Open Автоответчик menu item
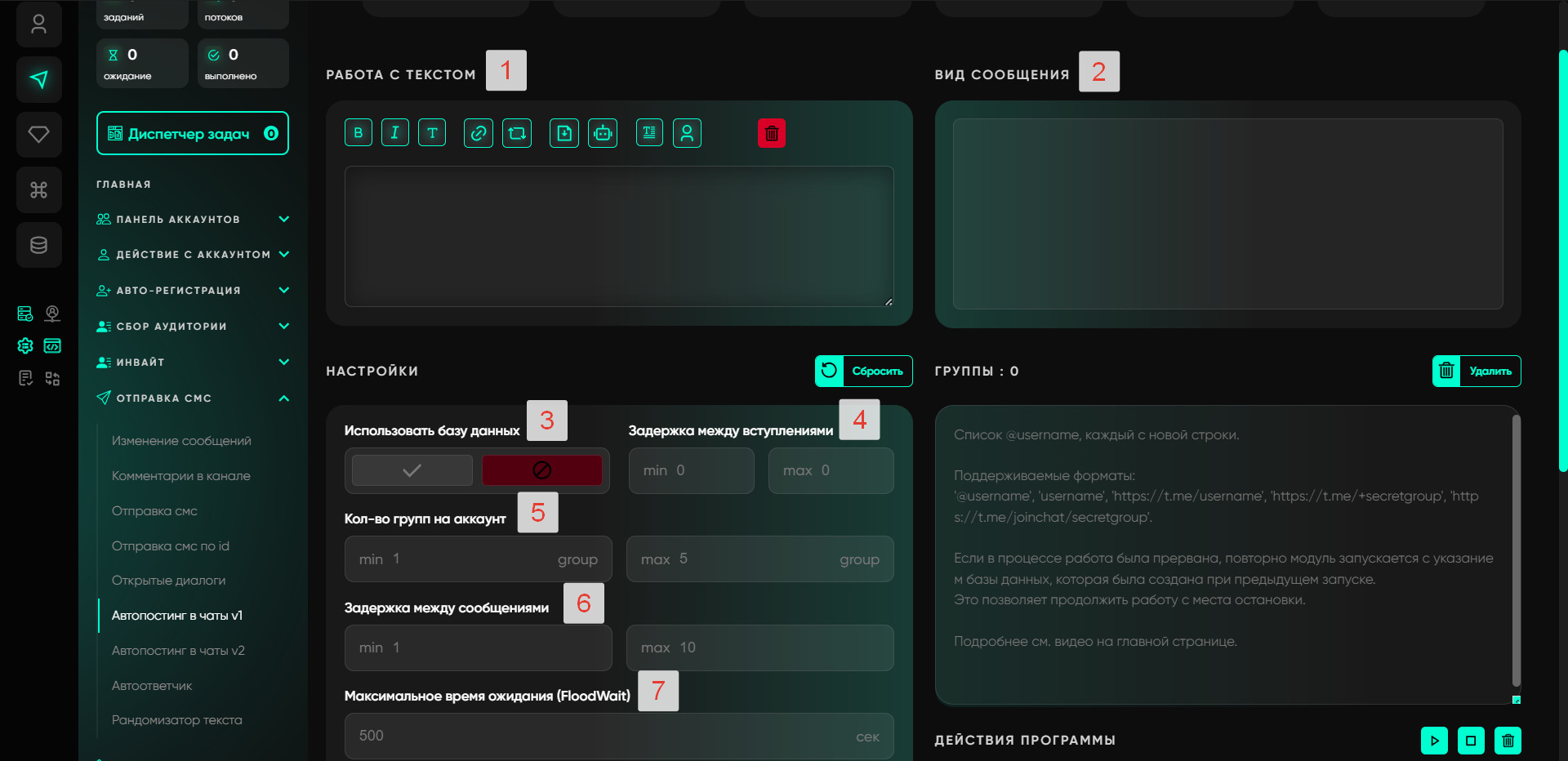This screenshot has height=761, width=1568. click(x=152, y=685)
